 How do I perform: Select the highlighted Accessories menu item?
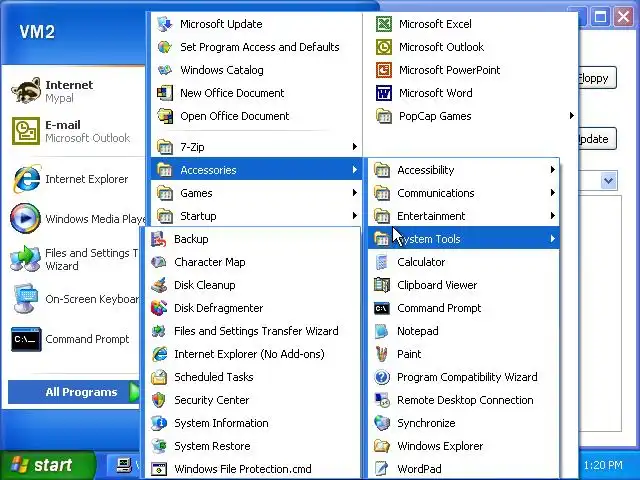256,170
